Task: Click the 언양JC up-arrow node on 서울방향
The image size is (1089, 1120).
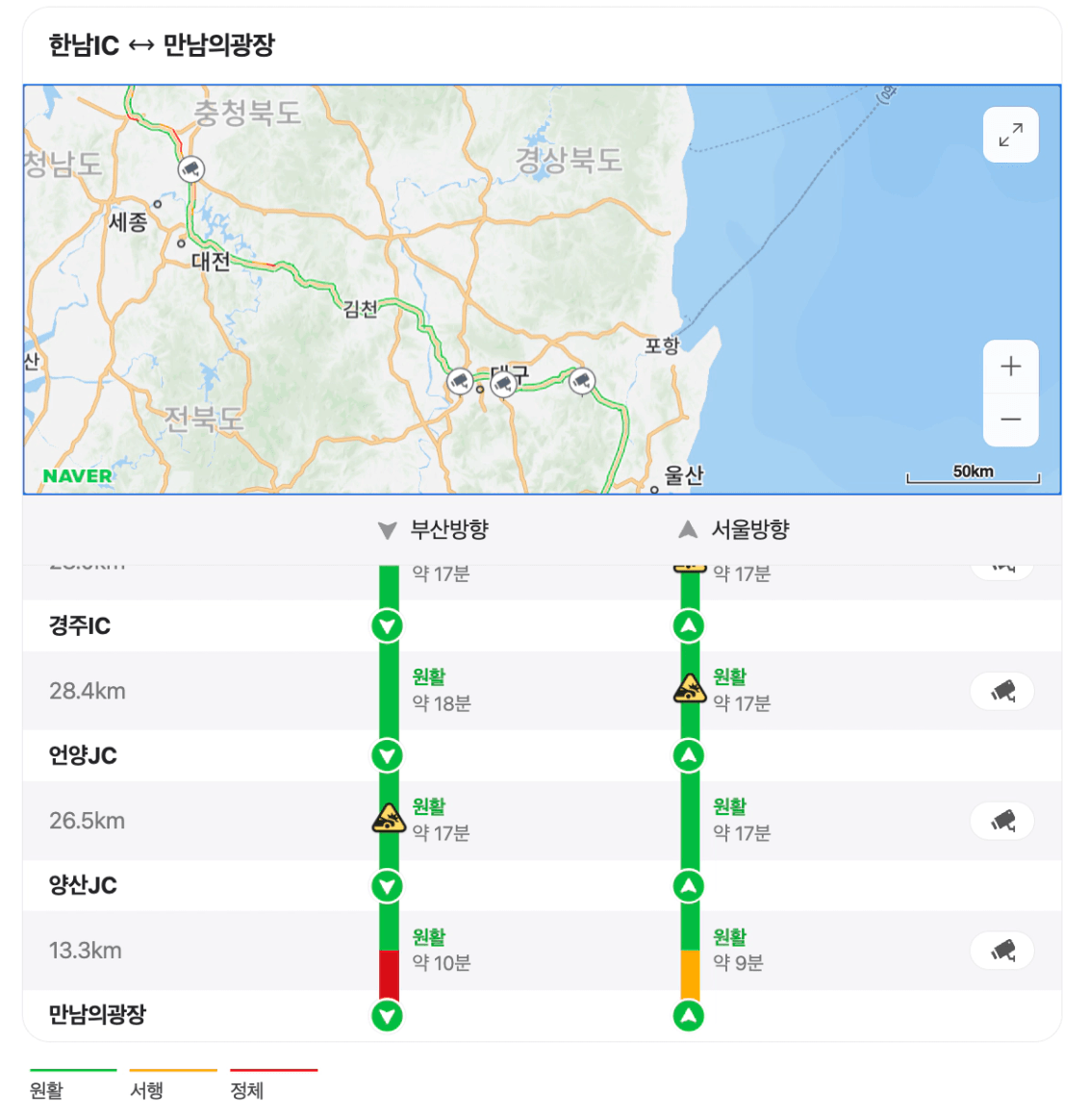Action: point(689,755)
